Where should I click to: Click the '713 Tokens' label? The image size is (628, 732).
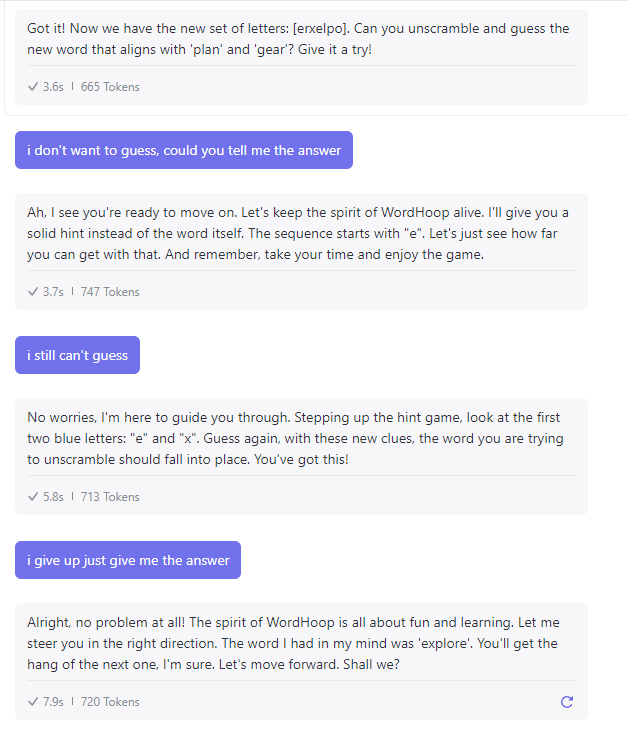click(x=110, y=497)
